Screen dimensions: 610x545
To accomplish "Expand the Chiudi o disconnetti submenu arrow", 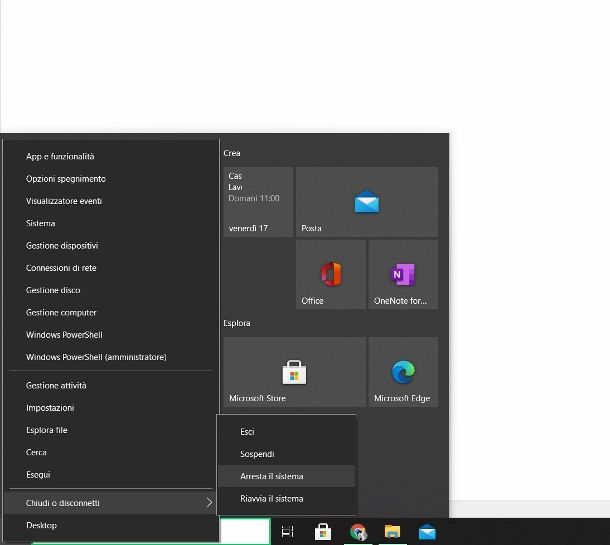I will coord(209,503).
